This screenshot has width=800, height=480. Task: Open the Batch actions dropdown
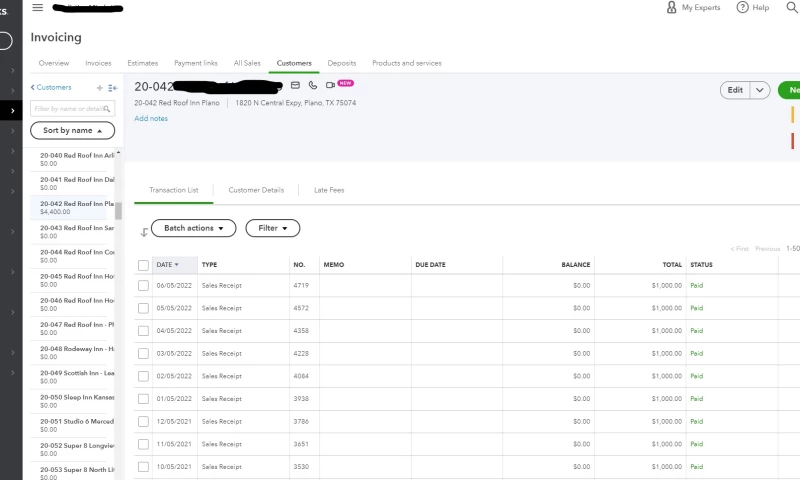[x=193, y=228]
